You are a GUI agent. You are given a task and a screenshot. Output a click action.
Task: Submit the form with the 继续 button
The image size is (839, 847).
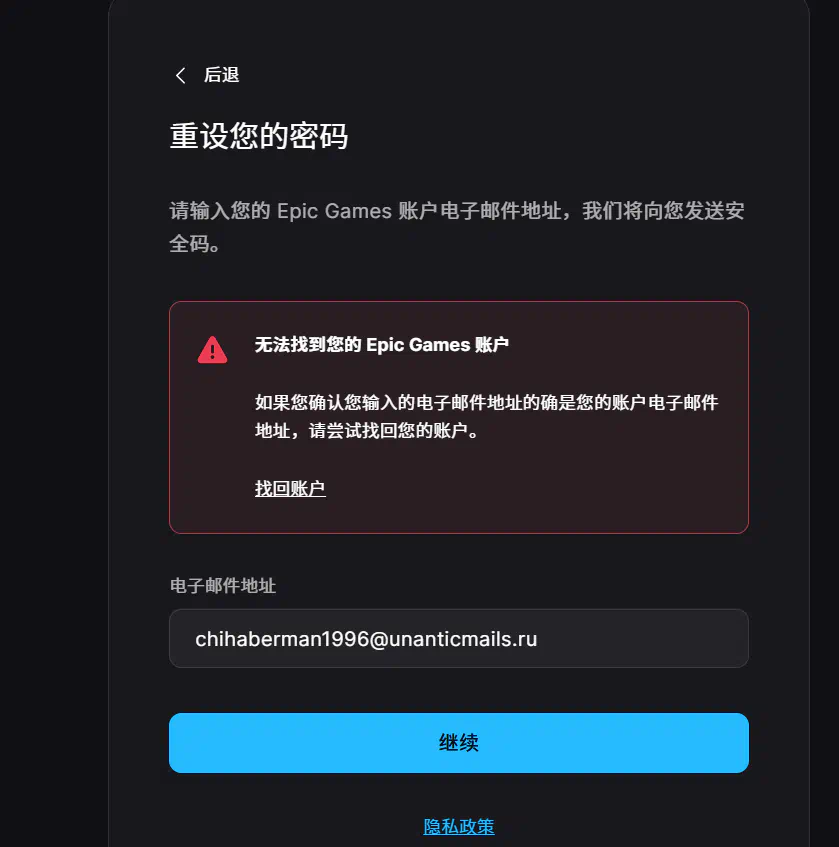(459, 743)
